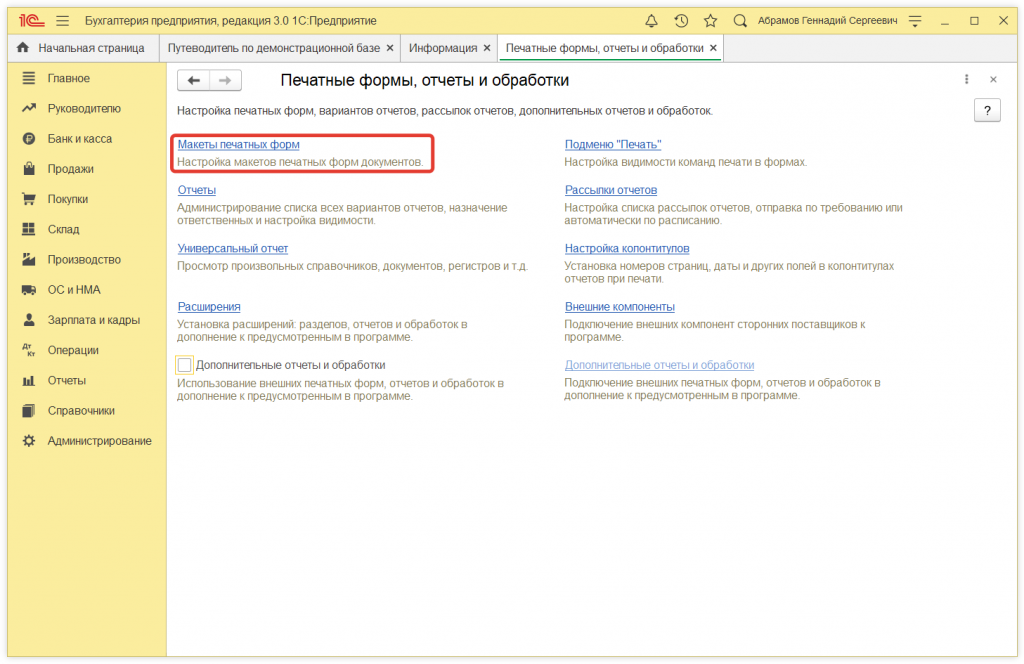Click the 1C logo icon
This screenshot has width=1024, height=664.
click(29, 21)
